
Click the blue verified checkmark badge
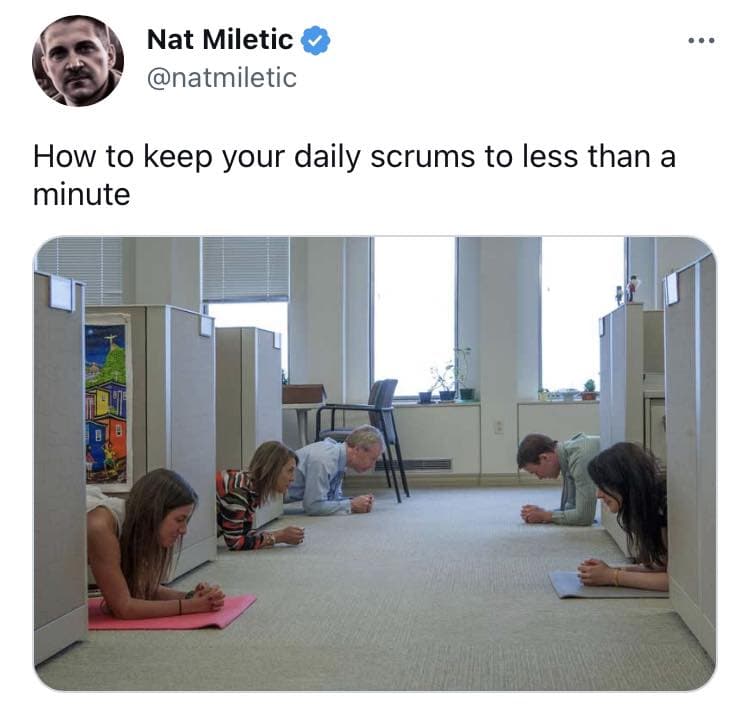pyautogui.click(x=315, y=40)
